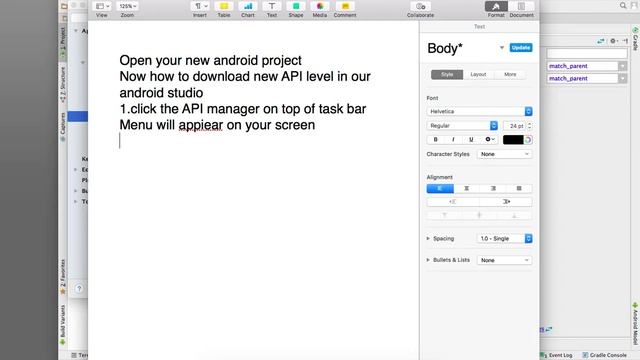Click the misspelled word appiear
Screen dimensions: 640x360
click(x=200, y=125)
